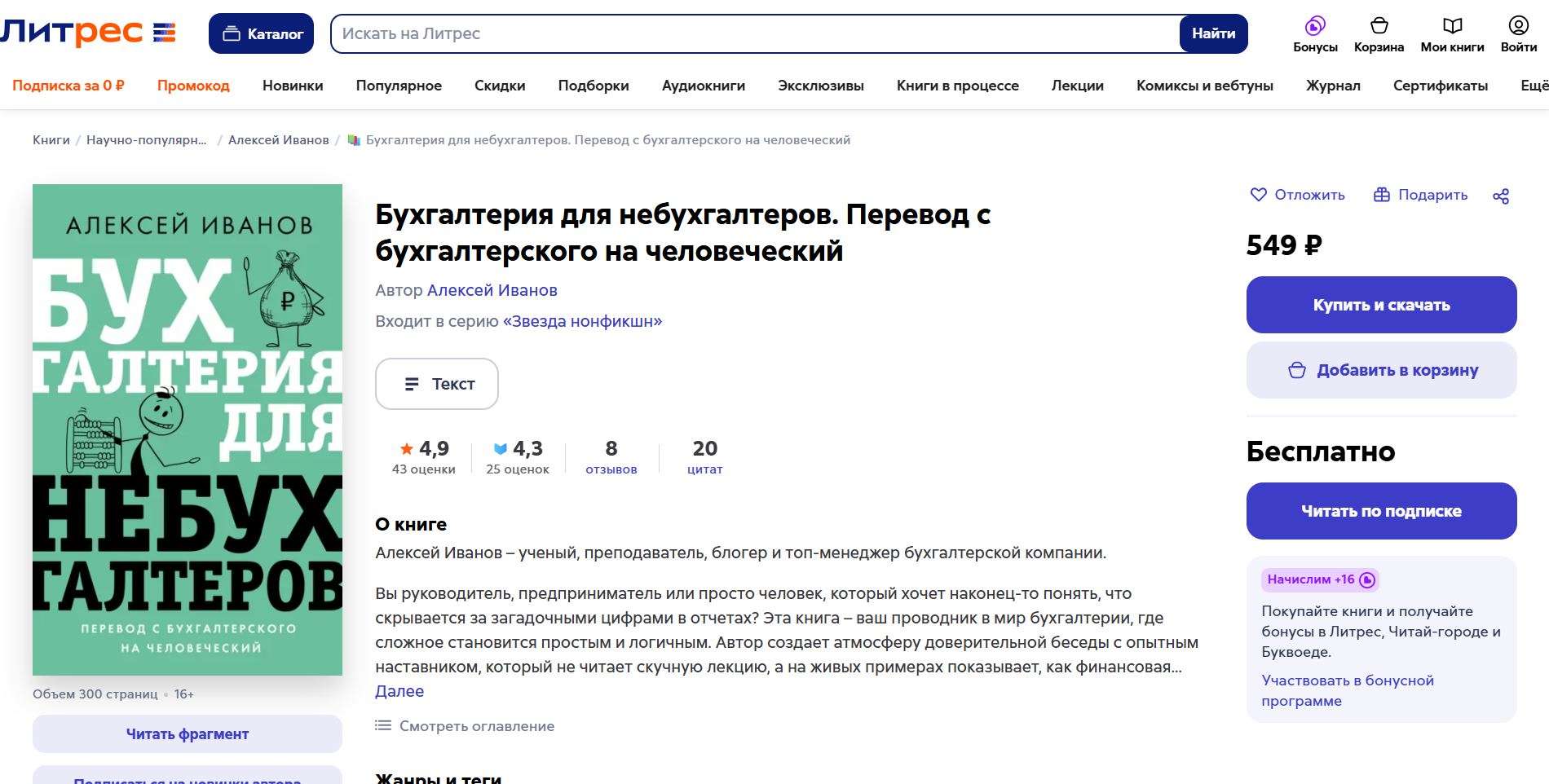Open author link Алексей Иванов under the title

point(492,290)
